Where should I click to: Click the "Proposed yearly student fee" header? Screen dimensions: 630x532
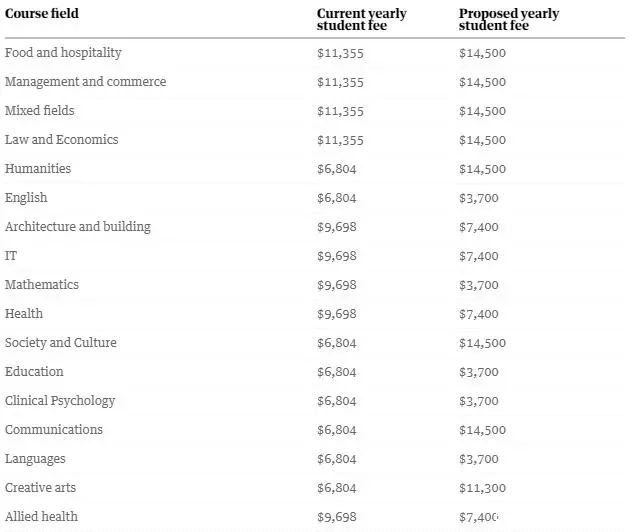click(508, 19)
